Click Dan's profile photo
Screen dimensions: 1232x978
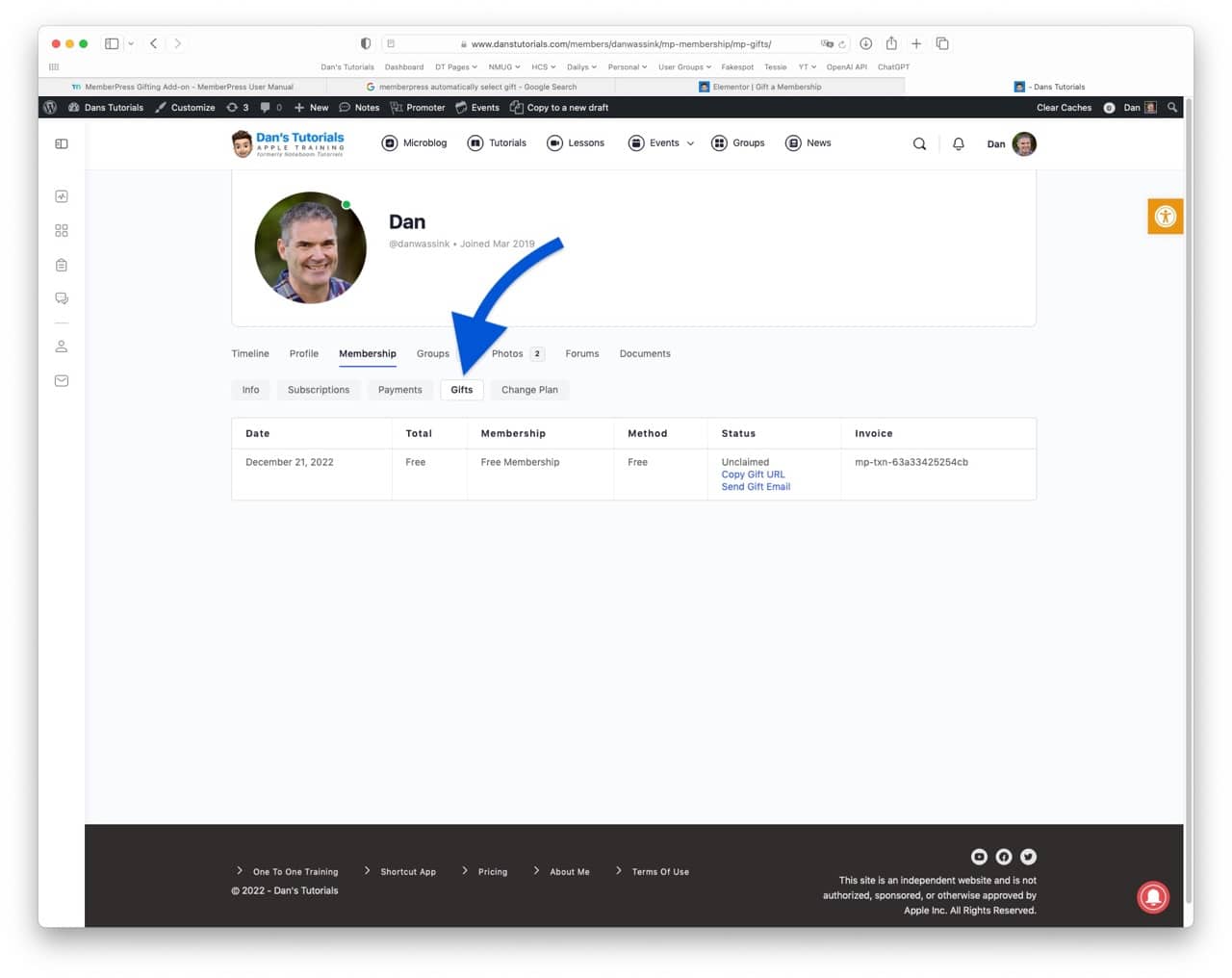point(310,247)
